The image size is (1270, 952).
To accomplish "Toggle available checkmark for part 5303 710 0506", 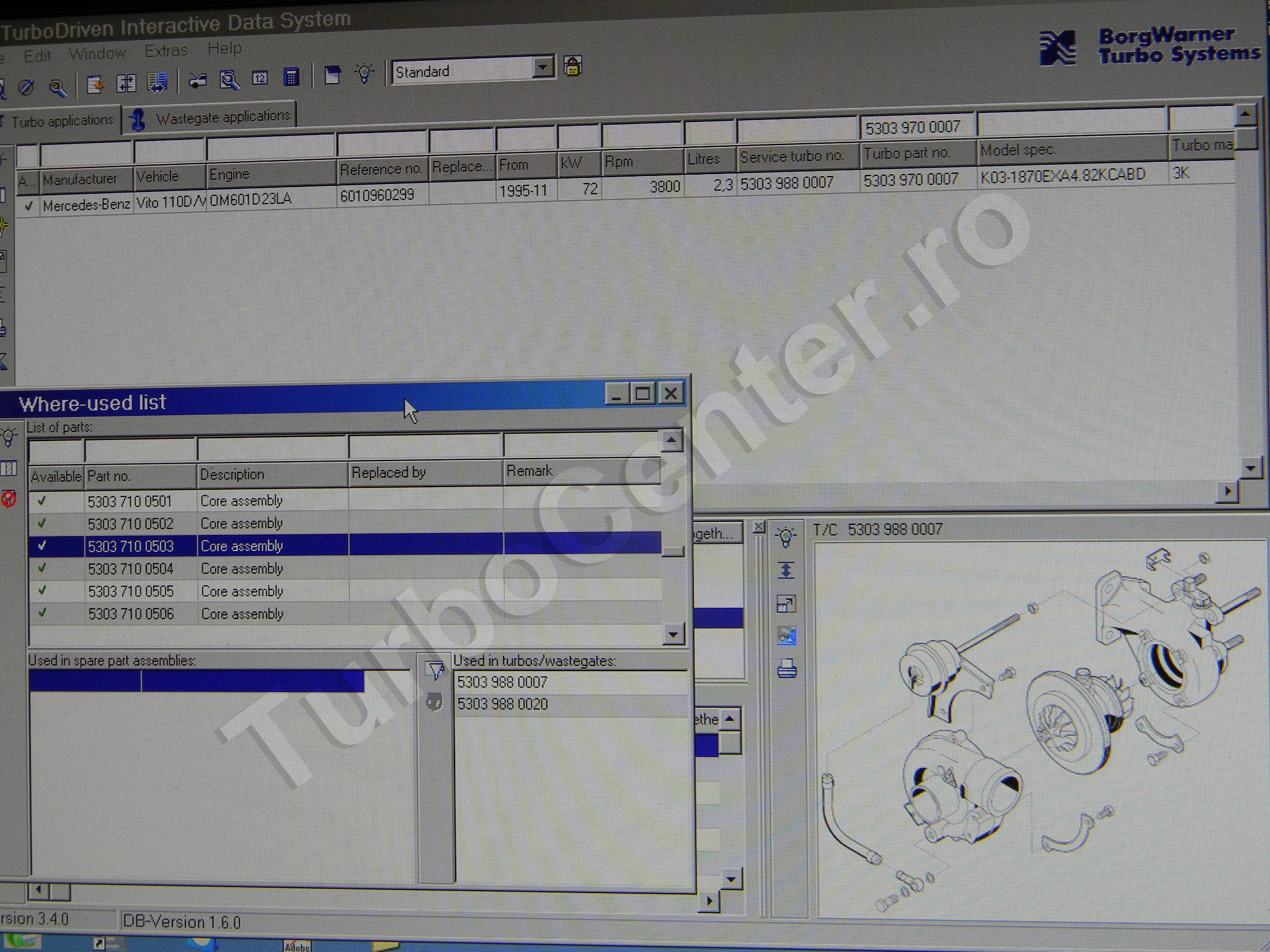I will point(42,613).
